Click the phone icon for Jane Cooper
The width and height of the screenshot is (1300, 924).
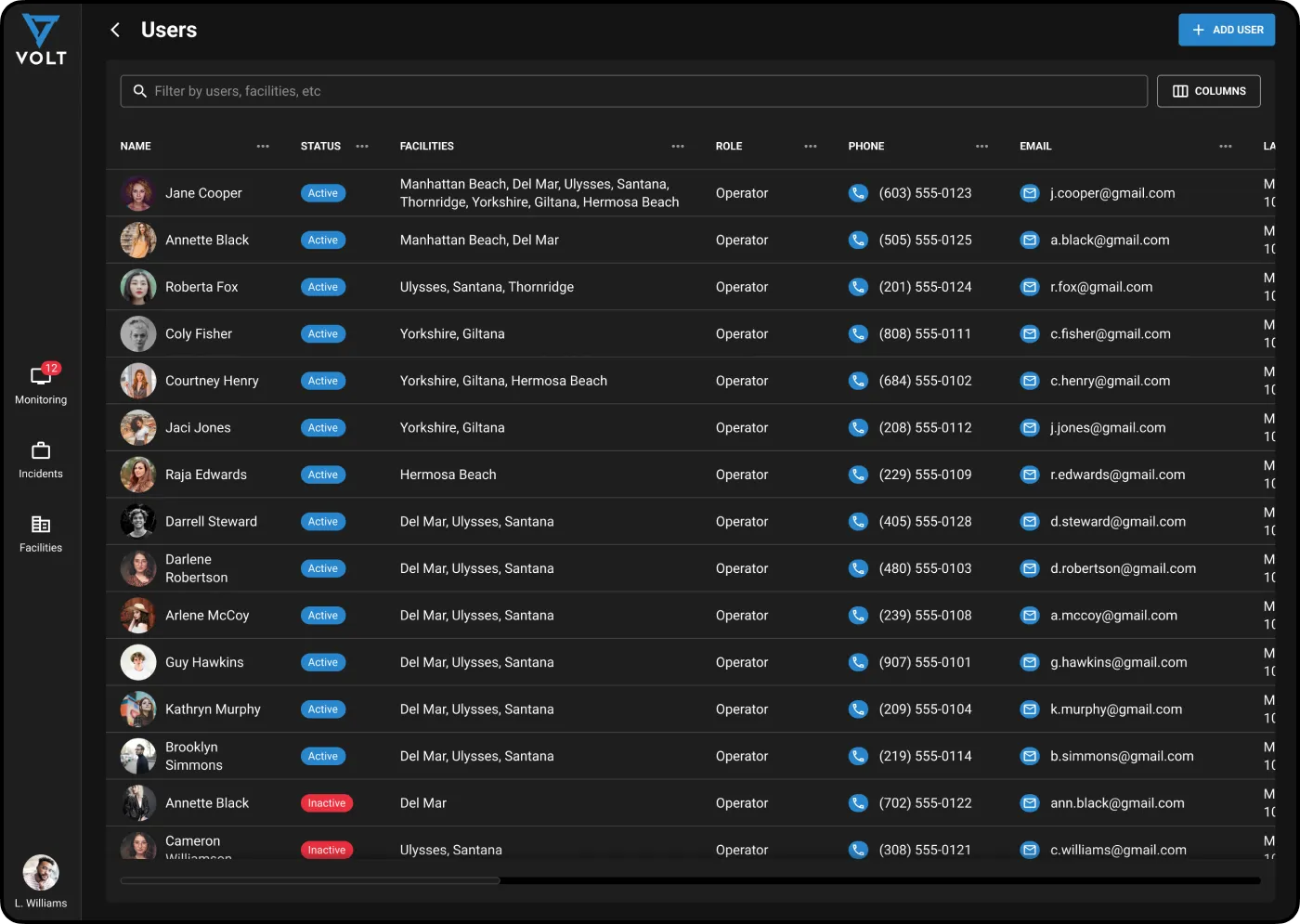[857, 193]
